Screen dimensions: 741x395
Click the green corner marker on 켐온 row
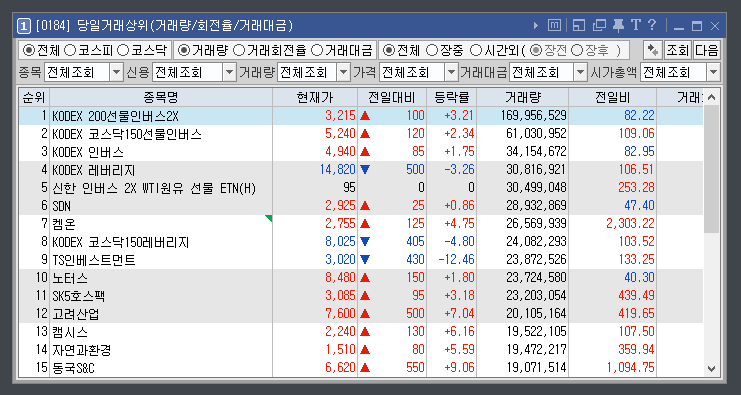pyautogui.click(x=269, y=218)
